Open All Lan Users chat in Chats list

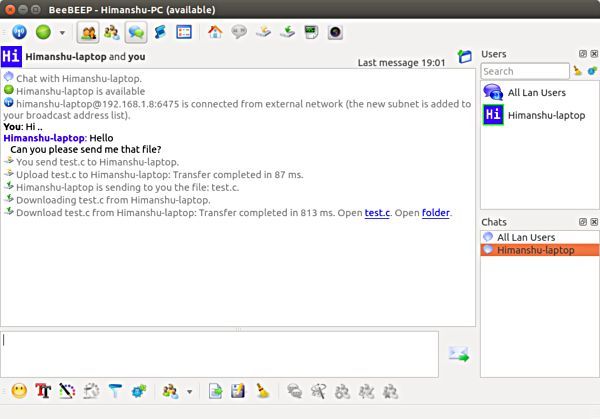(540, 237)
